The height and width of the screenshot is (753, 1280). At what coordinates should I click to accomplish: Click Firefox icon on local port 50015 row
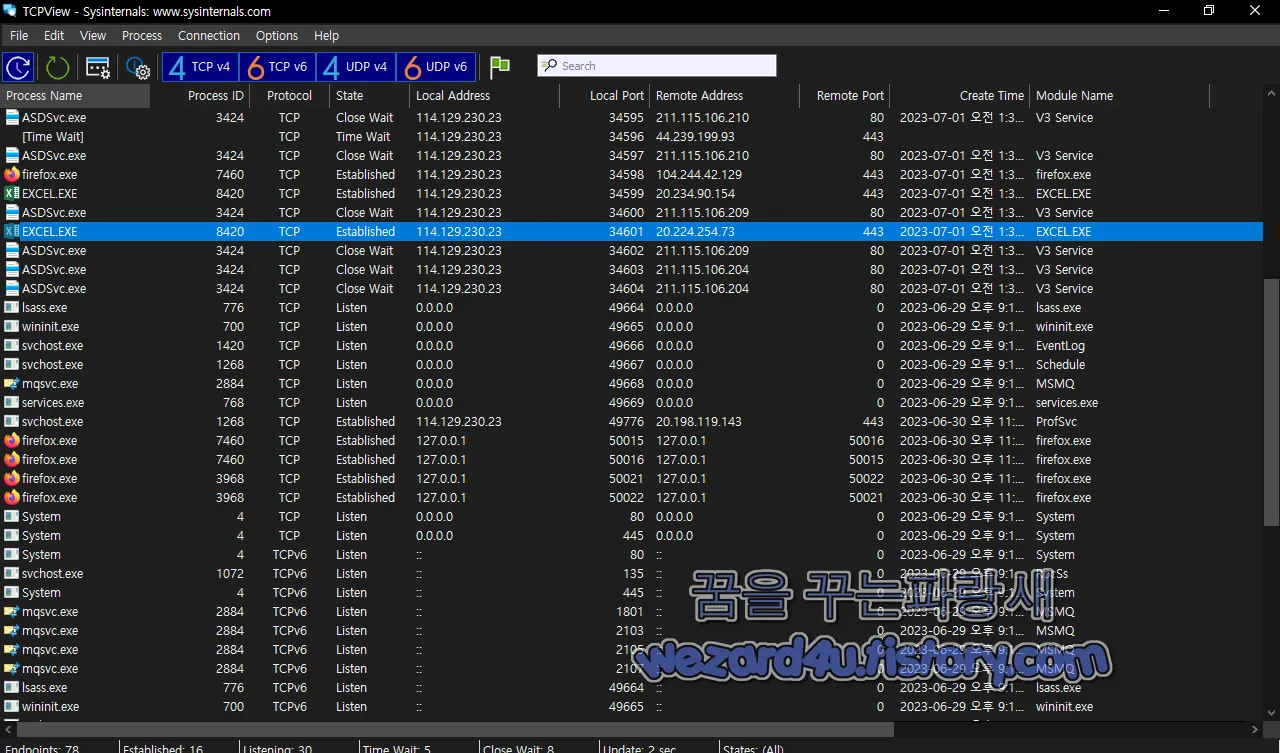coord(12,440)
